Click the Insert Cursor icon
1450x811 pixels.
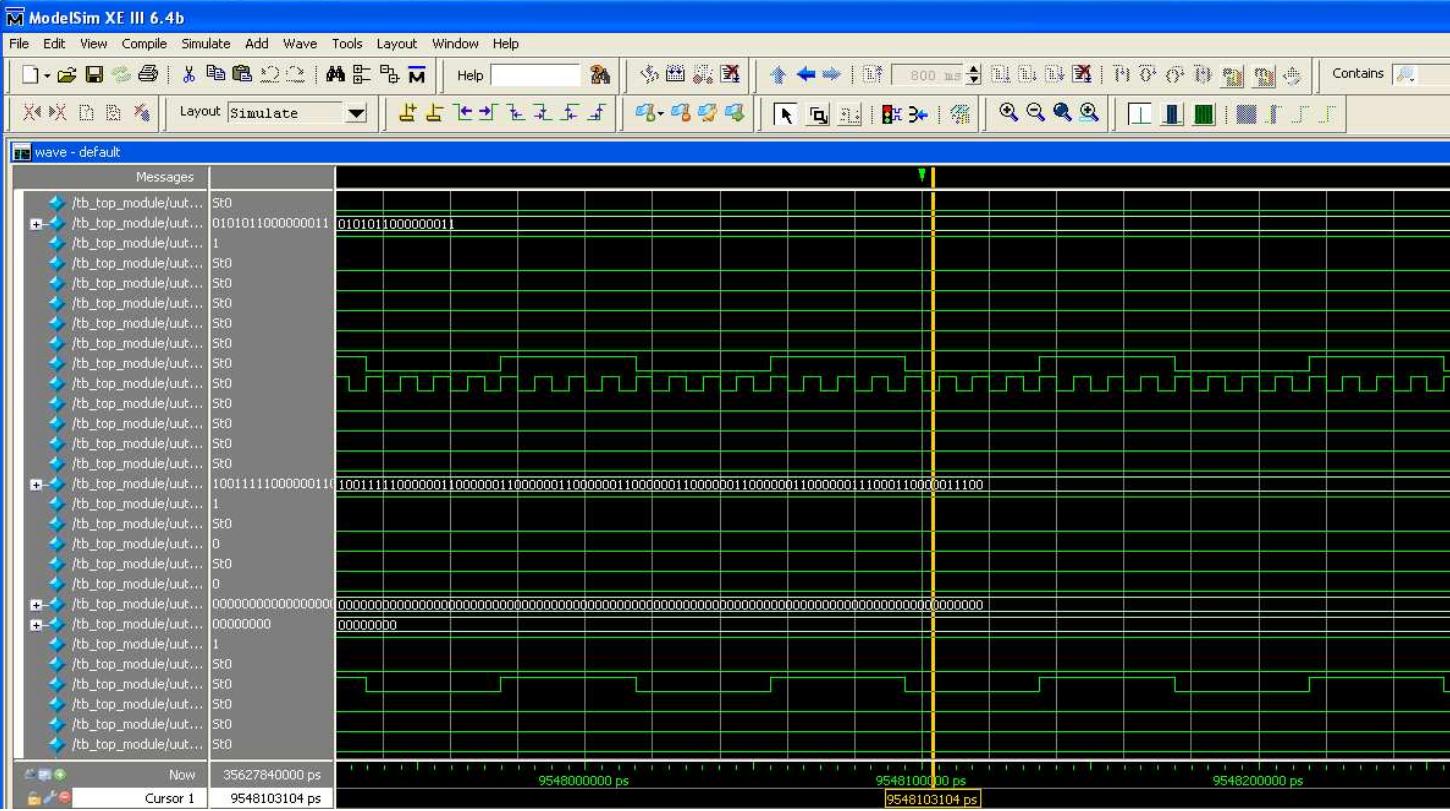[x=408, y=113]
